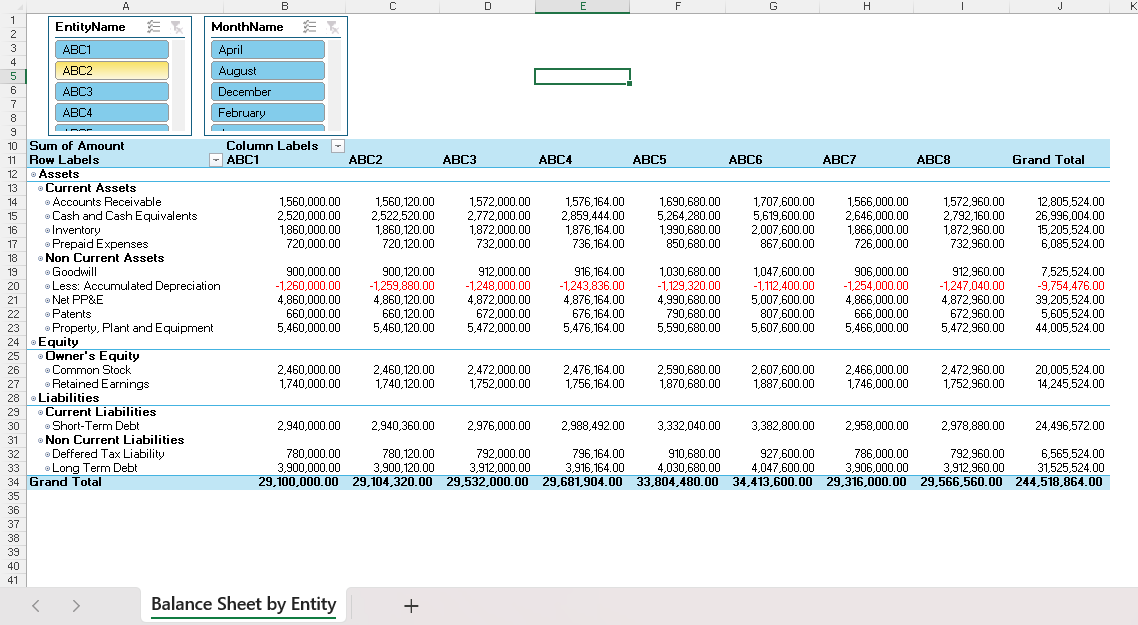Open the Column Labels filter dropdown
The width and height of the screenshot is (1138, 625).
pos(336,146)
